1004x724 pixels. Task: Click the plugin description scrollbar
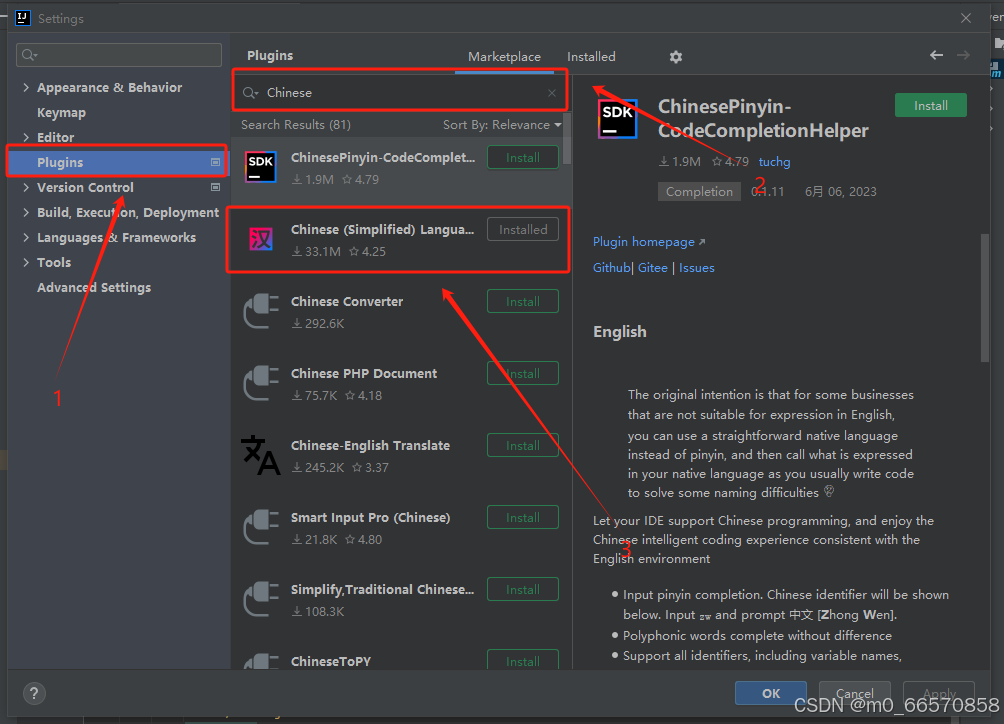[x=985, y=298]
